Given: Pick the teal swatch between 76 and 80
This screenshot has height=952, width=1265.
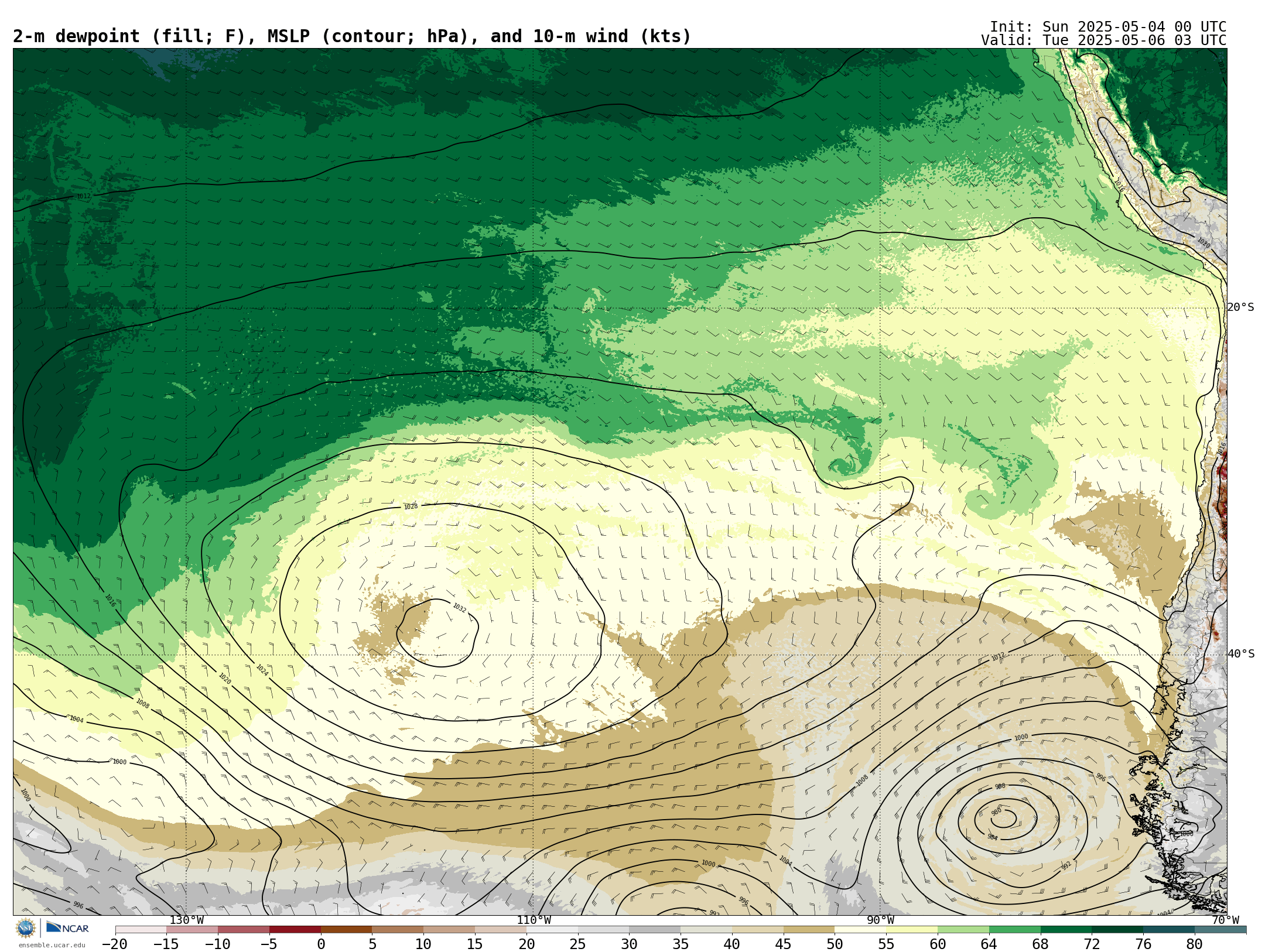Looking at the screenshot, I should coord(1169,930).
